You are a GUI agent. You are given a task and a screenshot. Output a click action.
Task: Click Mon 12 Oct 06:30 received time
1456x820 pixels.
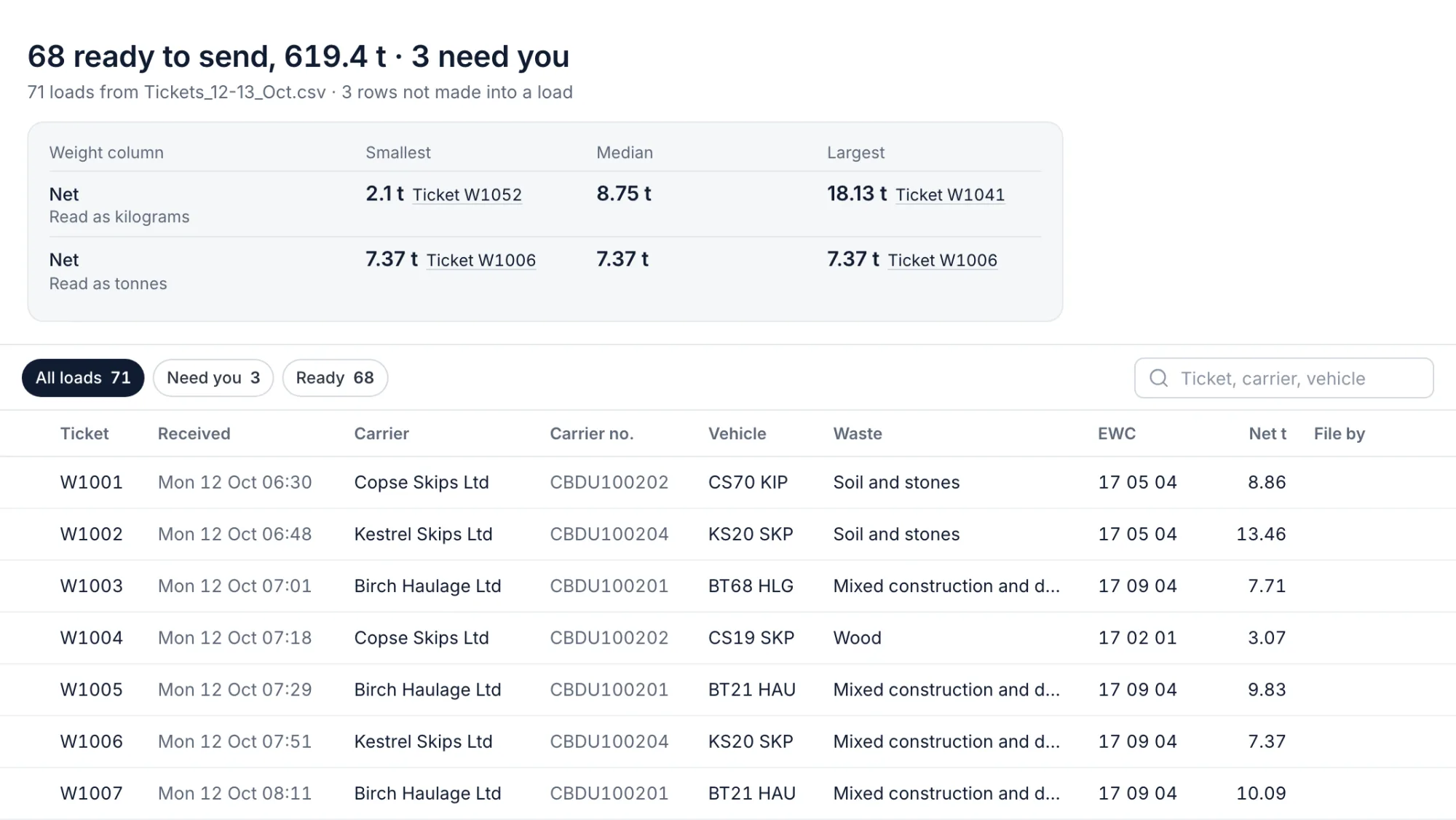(x=235, y=482)
